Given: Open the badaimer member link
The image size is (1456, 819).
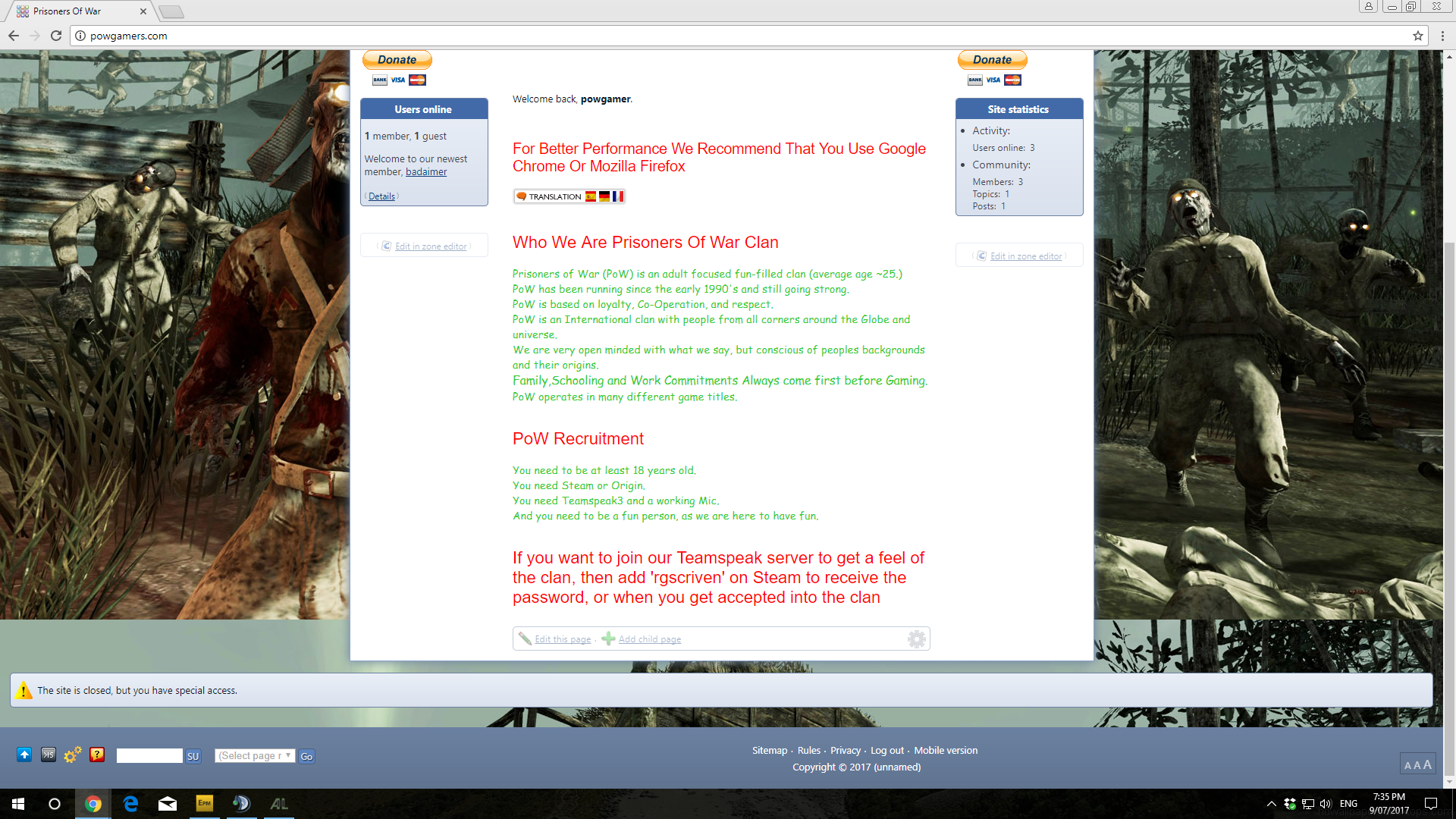Looking at the screenshot, I should pyautogui.click(x=426, y=172).
